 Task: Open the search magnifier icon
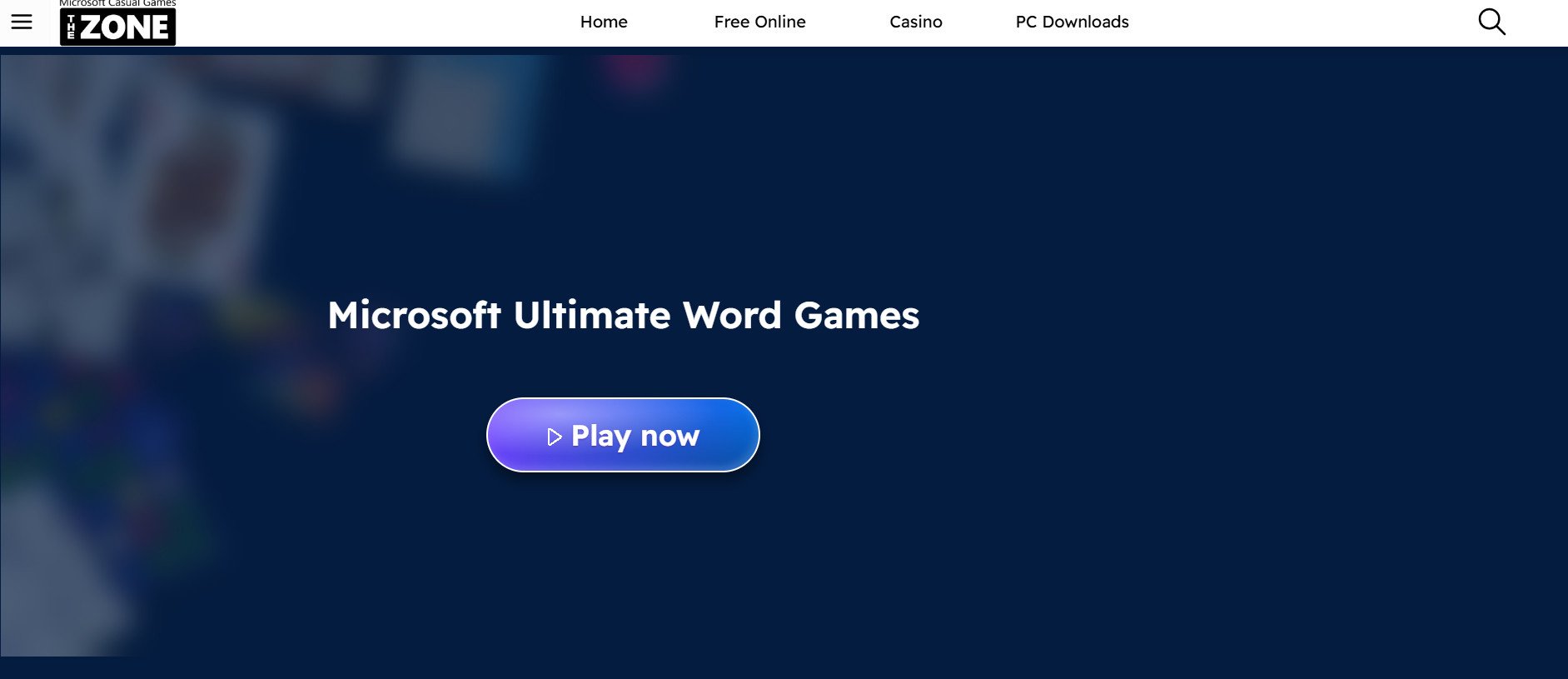click(x=1491, y=22)
